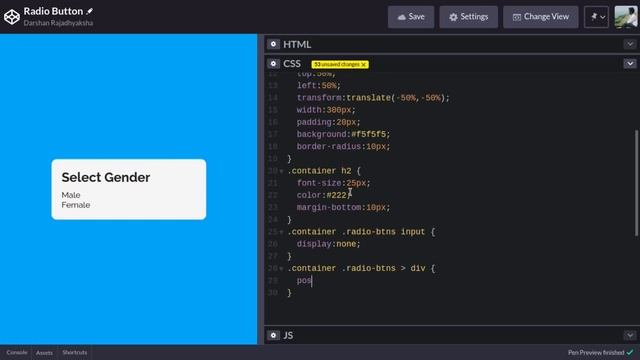Expand HTML panel dropdown arrow
This screenshot has height=360, width=640.
pos(630,44)
